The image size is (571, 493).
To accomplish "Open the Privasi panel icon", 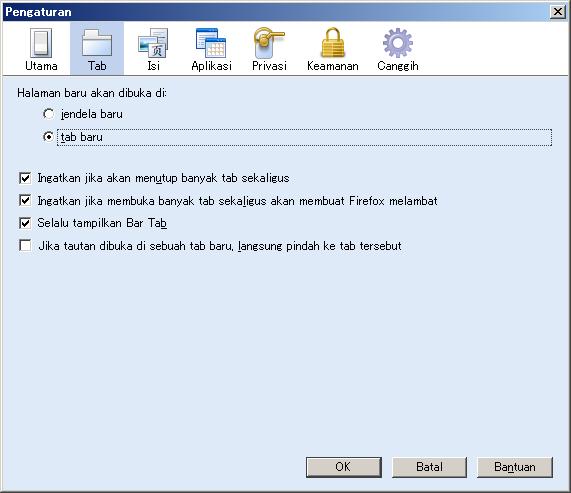I will tap(269, 43).
